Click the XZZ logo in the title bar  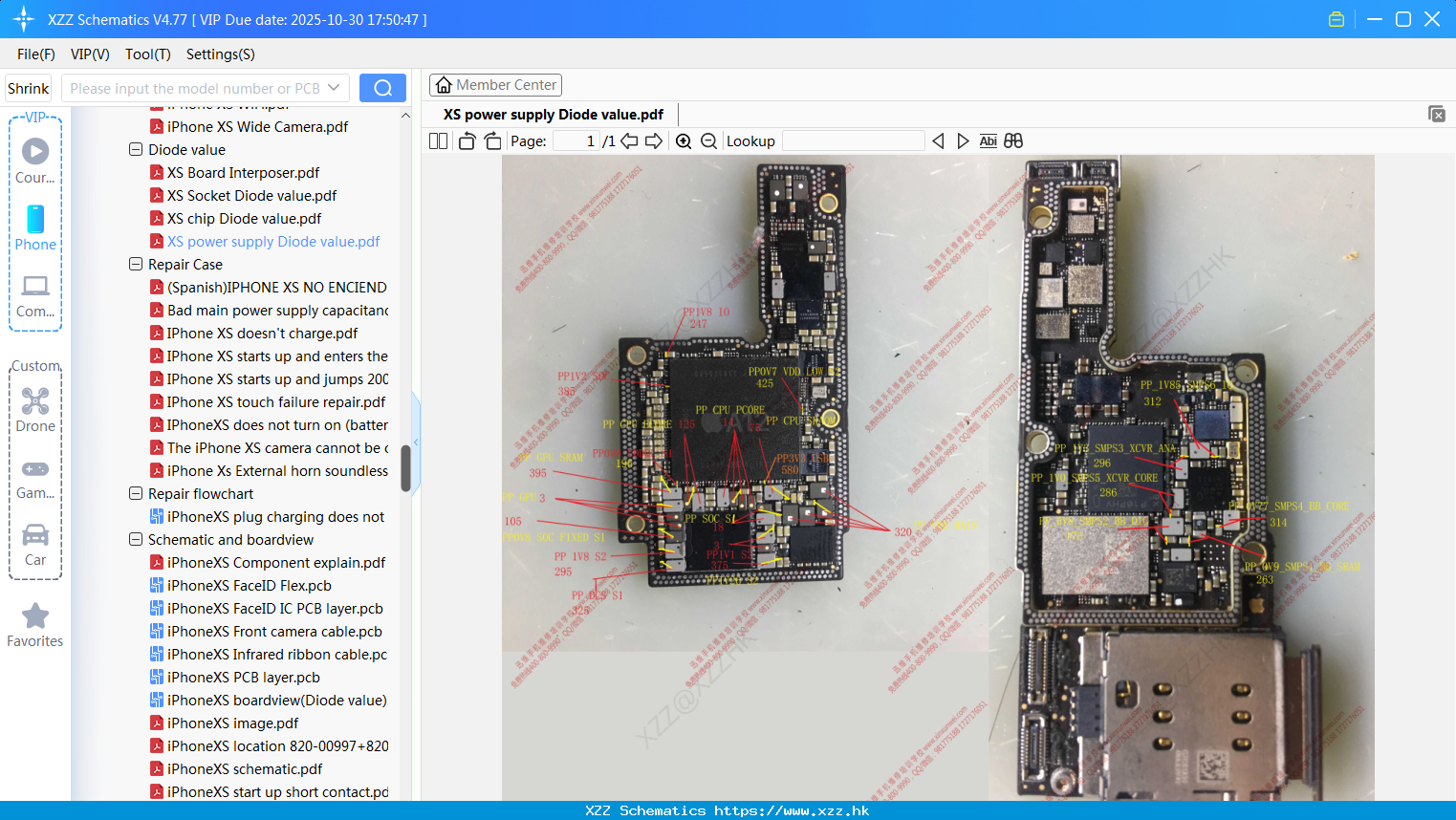pos(24,19)
